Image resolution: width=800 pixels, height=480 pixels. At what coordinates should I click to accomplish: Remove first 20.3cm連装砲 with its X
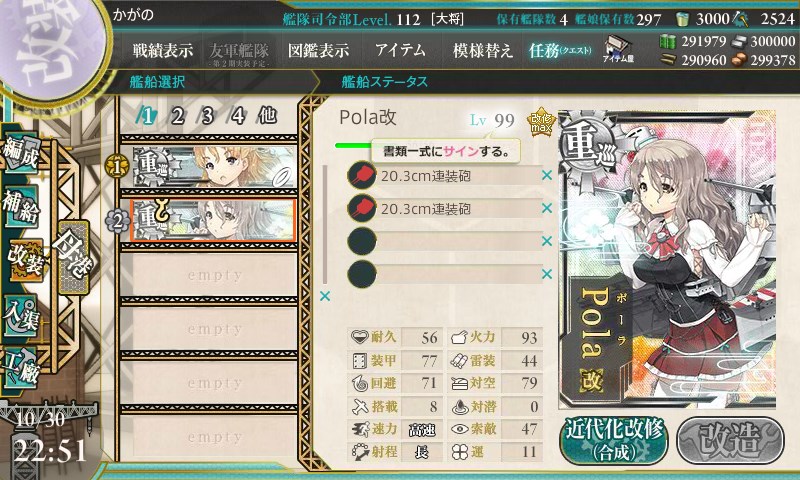pos(547,175)
